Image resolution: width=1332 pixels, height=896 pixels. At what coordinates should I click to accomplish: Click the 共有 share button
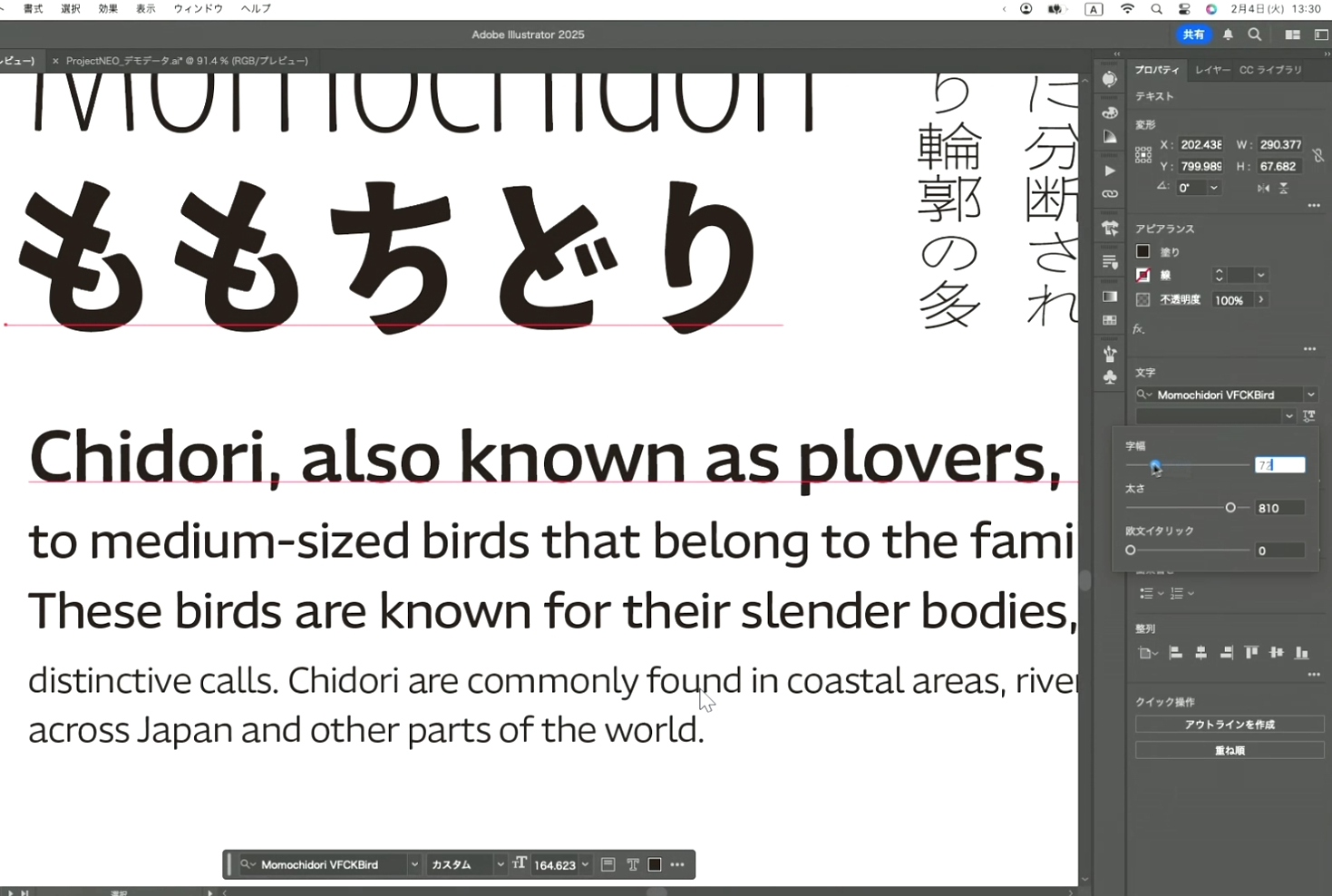[1193, 34]
